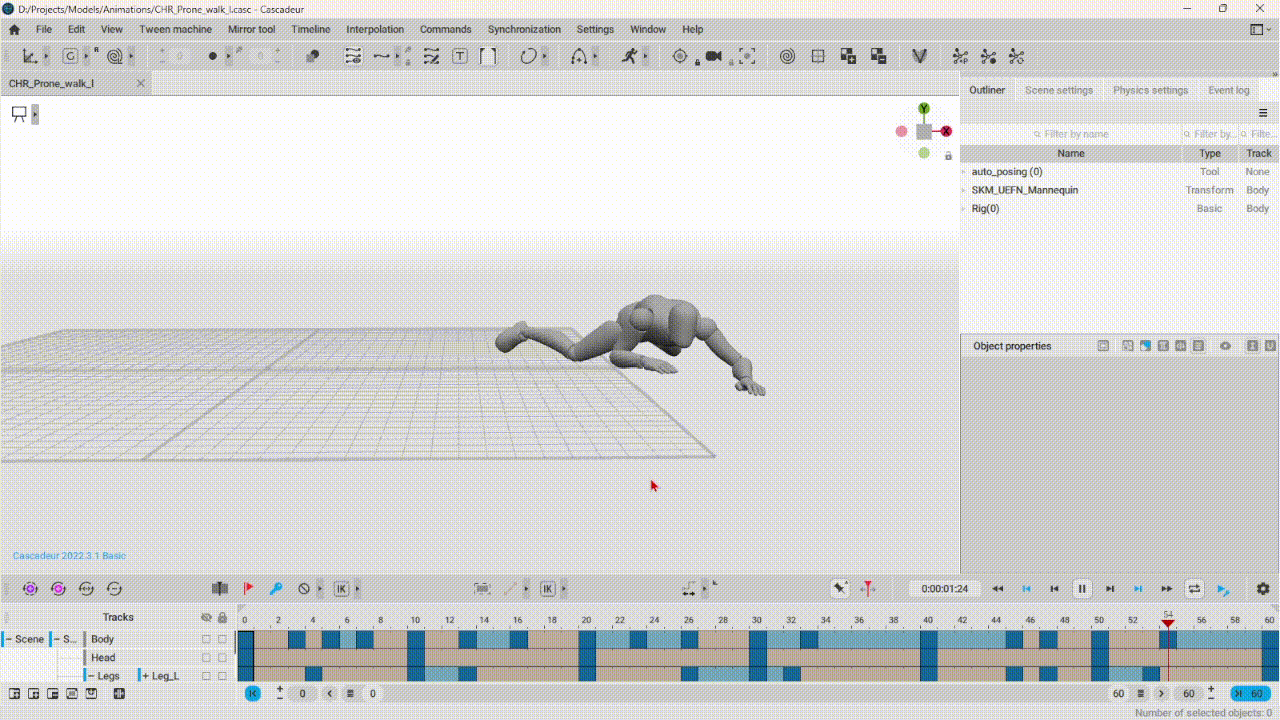Toggle lock checkbox for Head track
This screenshot has height=720, width=1280.
(222, 658)
